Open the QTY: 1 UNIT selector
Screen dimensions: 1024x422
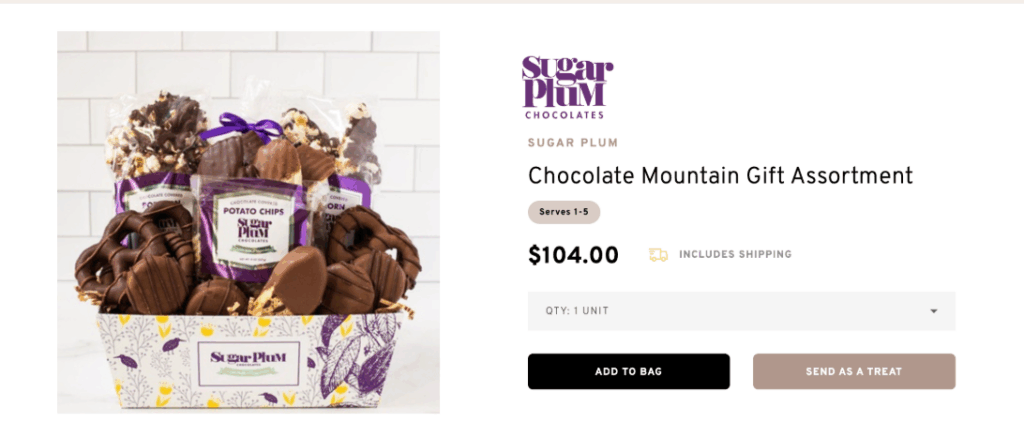point(740,311)
